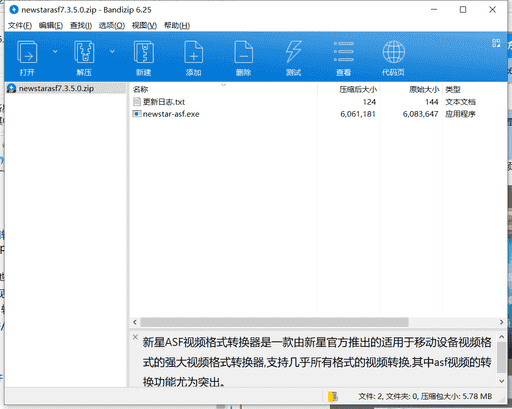Expand the Open button dropdown arrow
512x409 pixels.
pyautogui.click(x=55, y=51)
